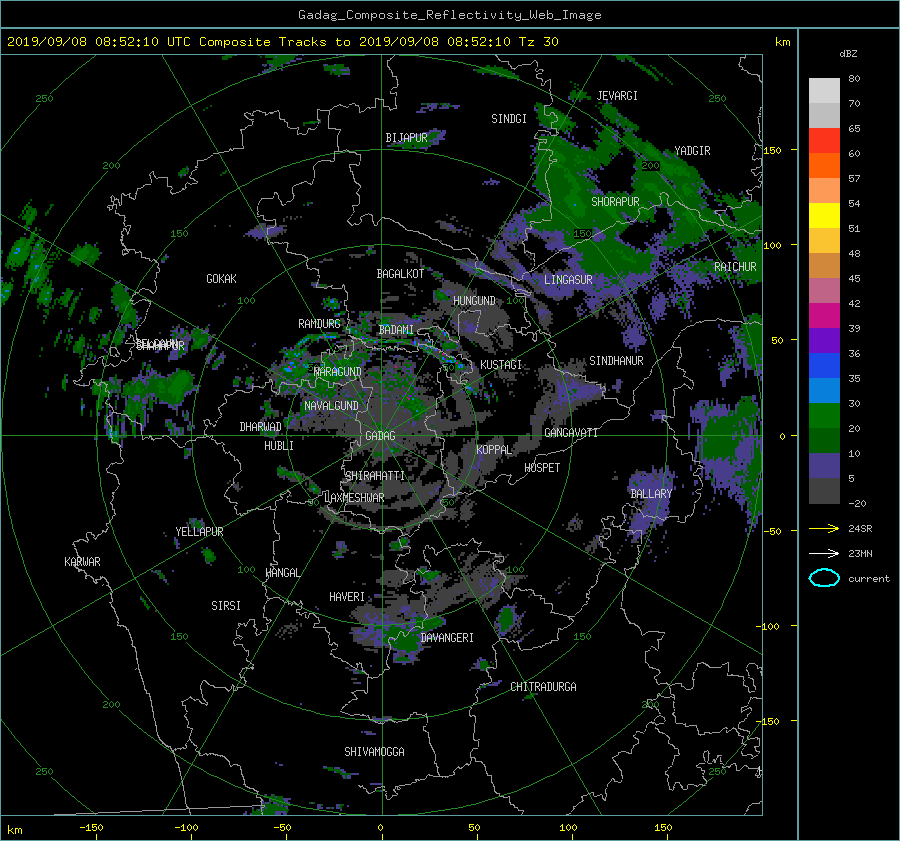
Task: Click the magenta 42 dBZ legend swatch
Action: pos(824,316)
